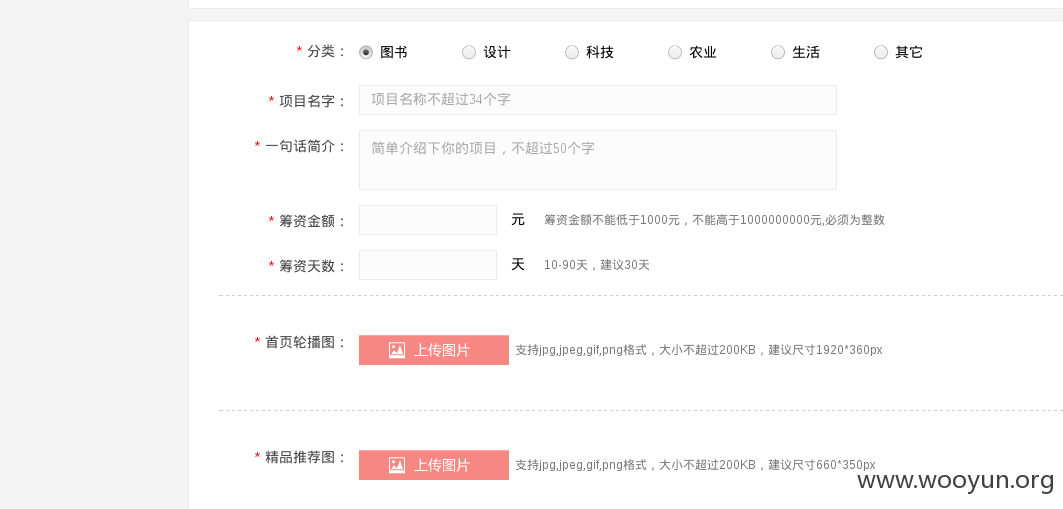Click 上传图片 button for 首页轮播图
1063x509 pixels.
point(434,350)
